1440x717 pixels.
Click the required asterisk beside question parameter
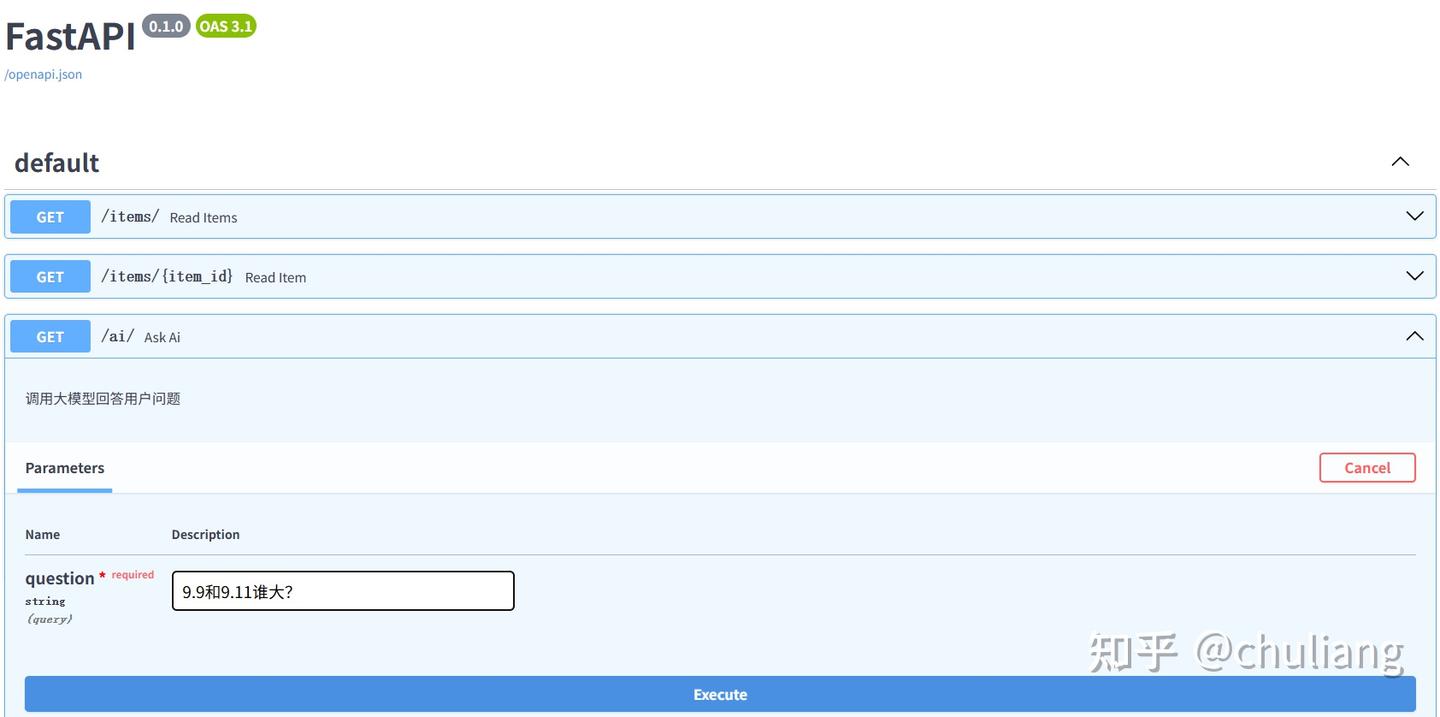tap(101, 576)
